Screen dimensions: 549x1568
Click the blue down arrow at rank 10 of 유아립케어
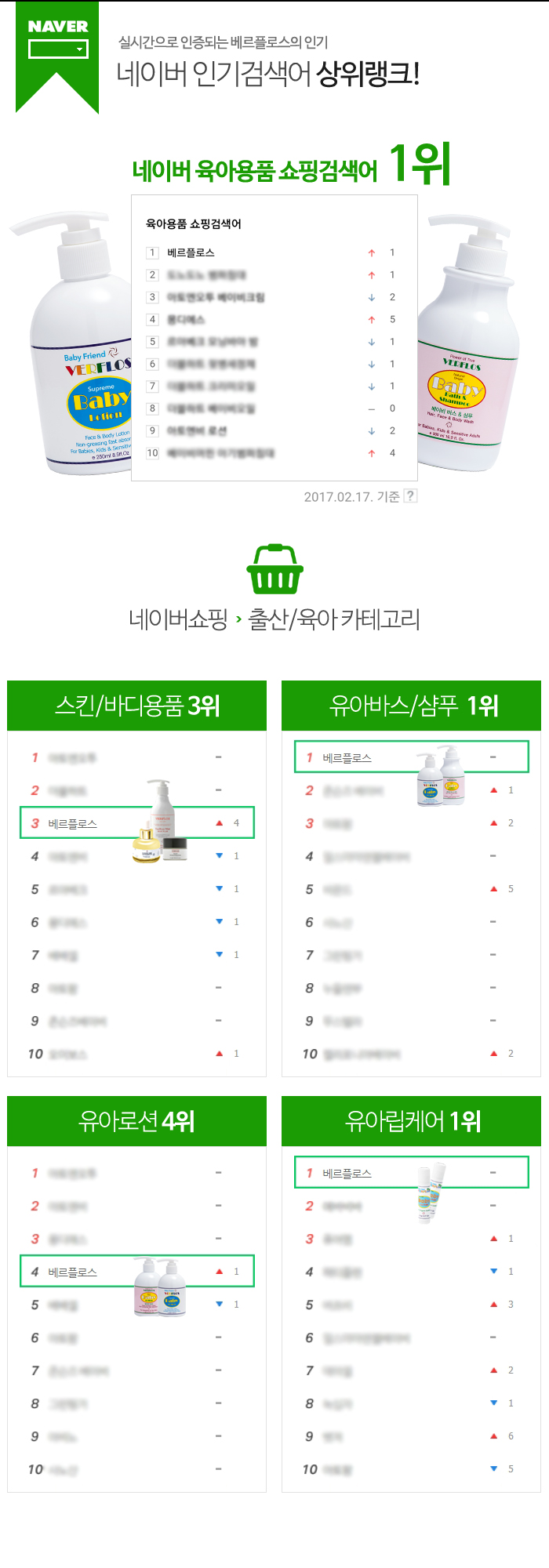coord(493,1468)
